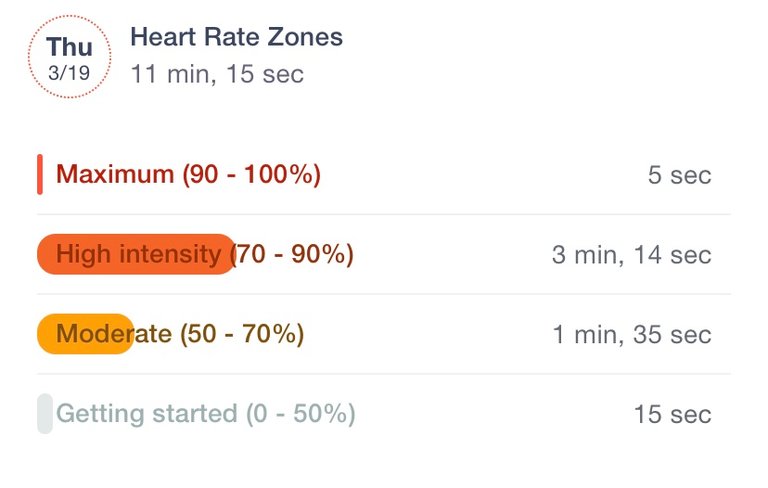Select the Maximum zone label

115,175
